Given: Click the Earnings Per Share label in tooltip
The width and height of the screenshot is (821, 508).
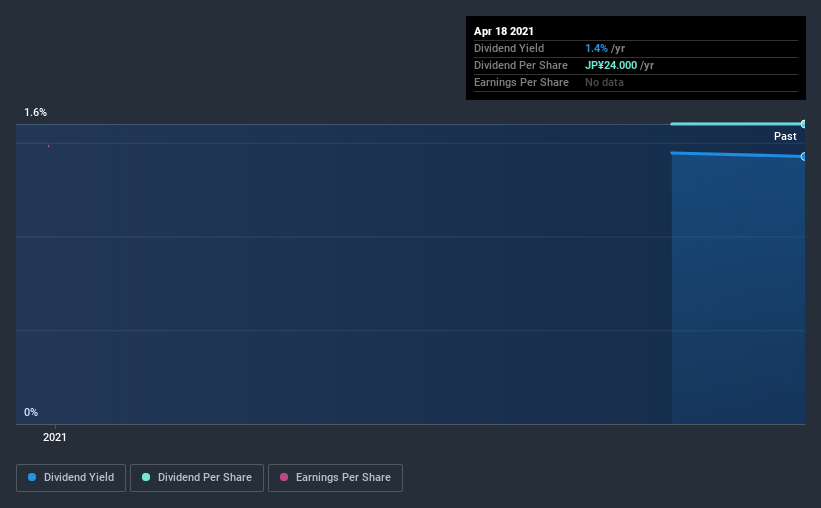Looking at the screenshot, I should [521, 82].
